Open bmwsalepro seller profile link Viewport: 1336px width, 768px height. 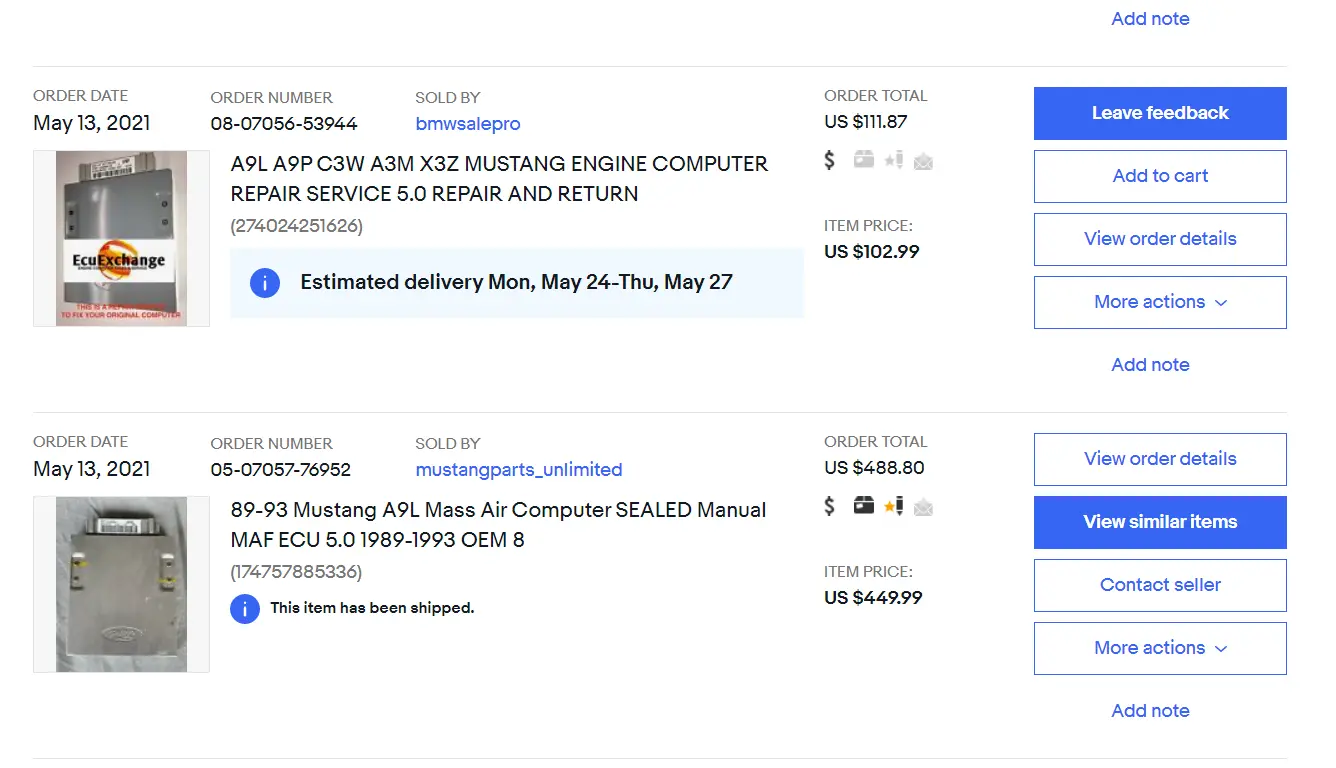468,124
